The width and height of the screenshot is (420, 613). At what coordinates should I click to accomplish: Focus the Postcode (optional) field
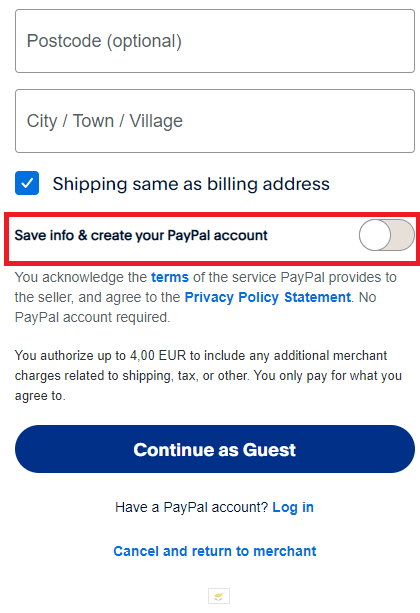coord(215,41)
